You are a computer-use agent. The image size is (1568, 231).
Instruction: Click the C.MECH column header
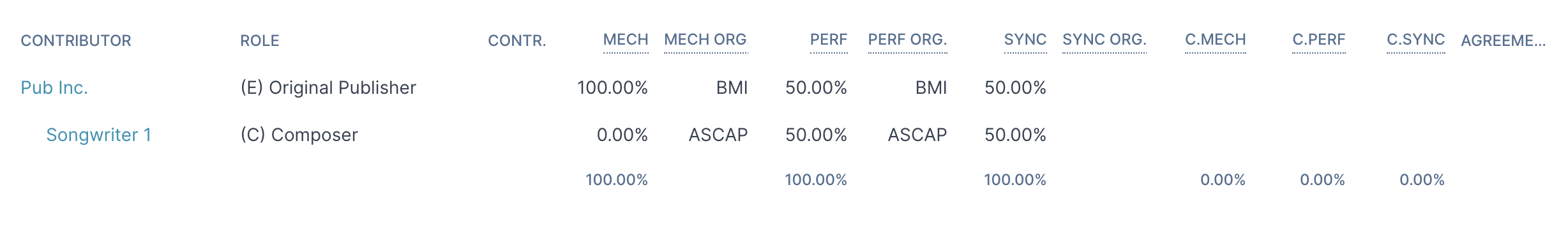1216,40
